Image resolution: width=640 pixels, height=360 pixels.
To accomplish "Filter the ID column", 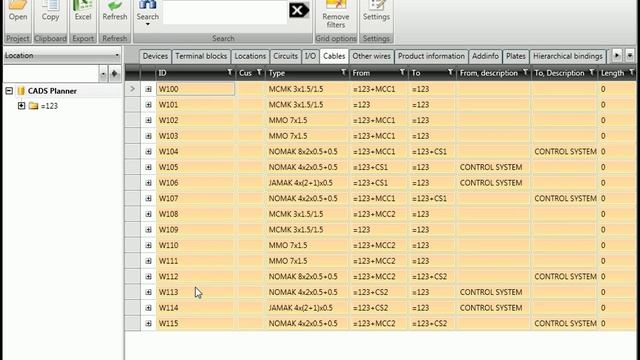I will pos(230,73).
